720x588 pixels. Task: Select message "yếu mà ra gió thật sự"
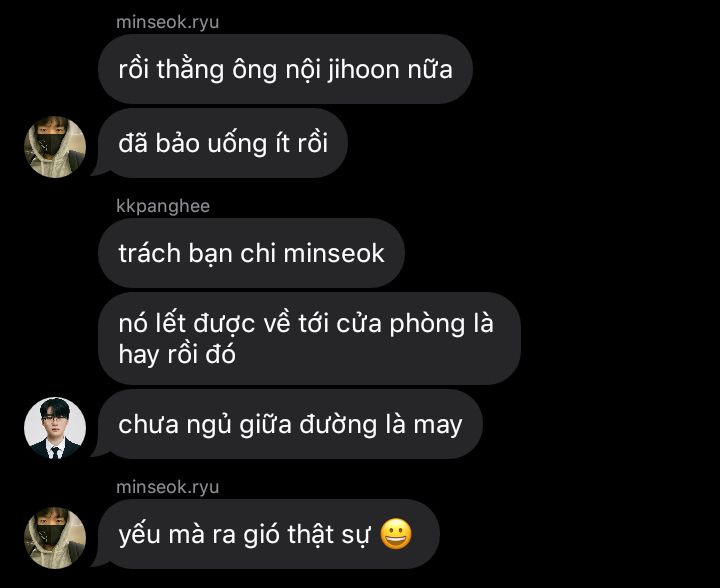(x=269, y=534)
